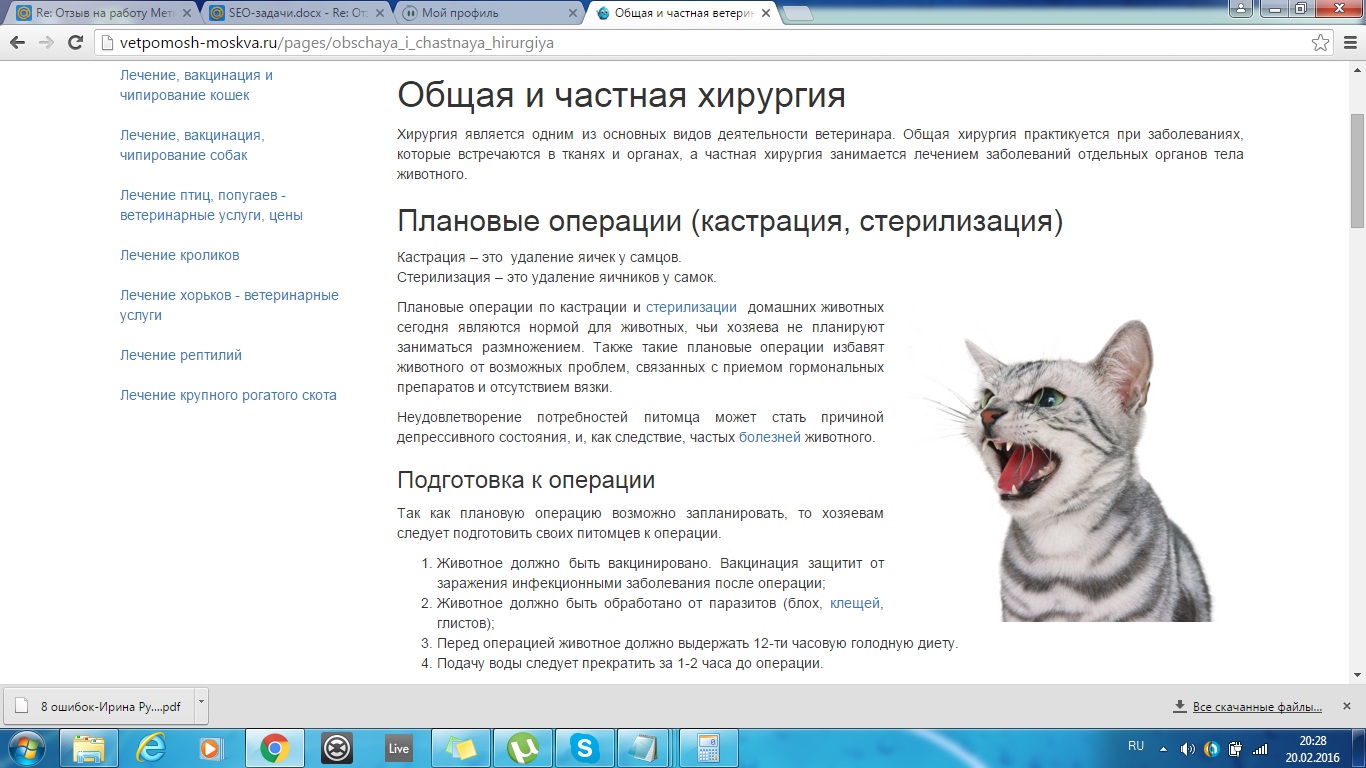Click the RU language indicator
Screen dimensions: 1366x768
click(1136, 746)
